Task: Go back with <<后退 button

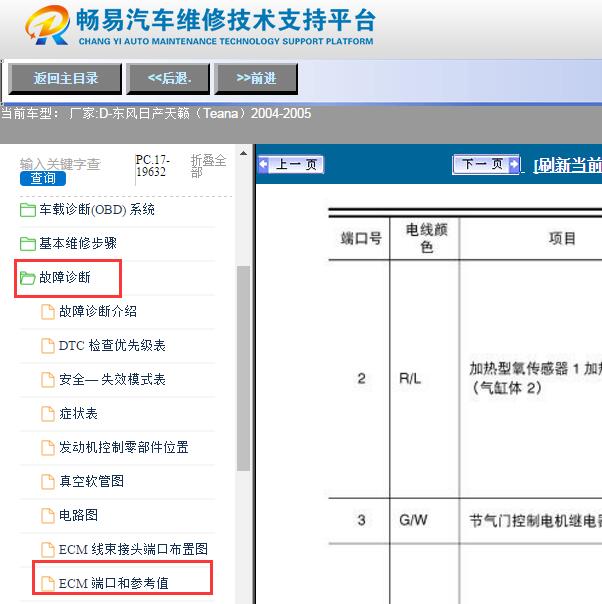Action: pyautogui.click(x=168, y=79)
